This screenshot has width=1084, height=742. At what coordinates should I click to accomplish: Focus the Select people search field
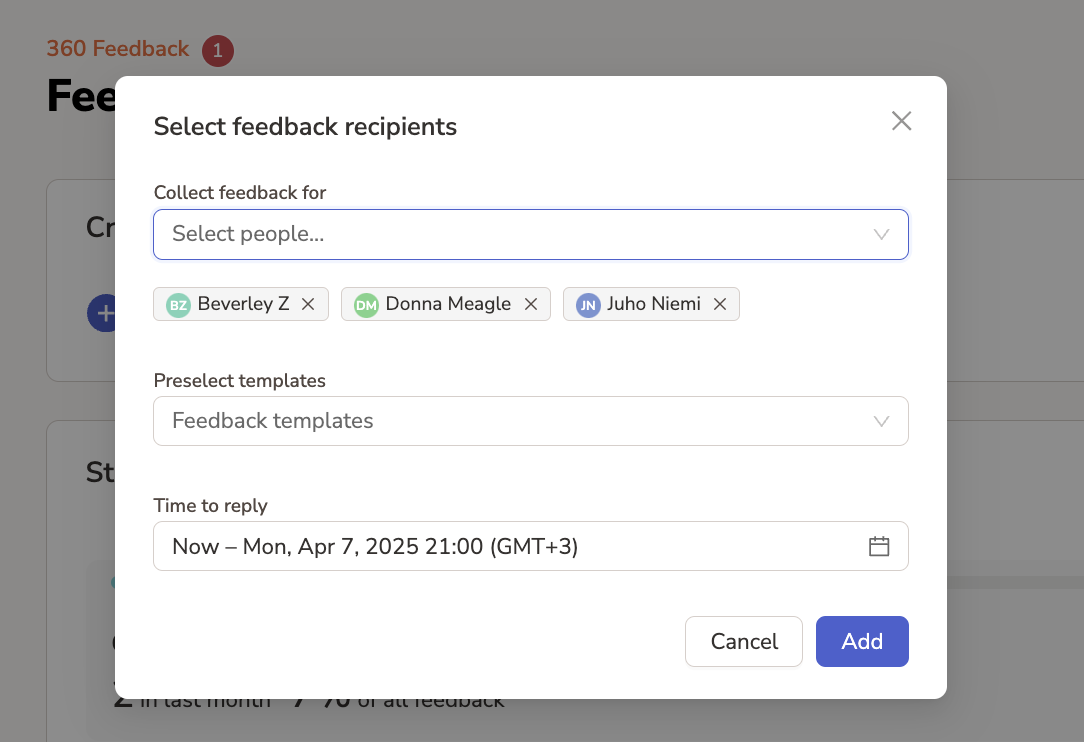[500, 235]
